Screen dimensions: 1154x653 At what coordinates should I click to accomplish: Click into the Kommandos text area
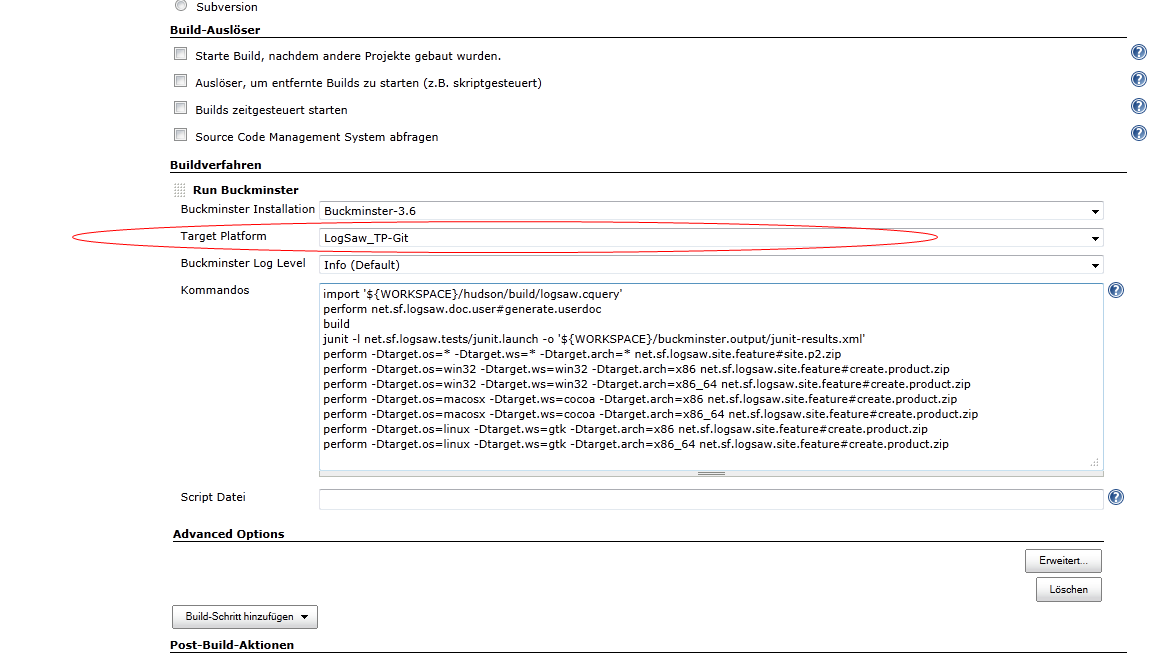tap(711, 377)
